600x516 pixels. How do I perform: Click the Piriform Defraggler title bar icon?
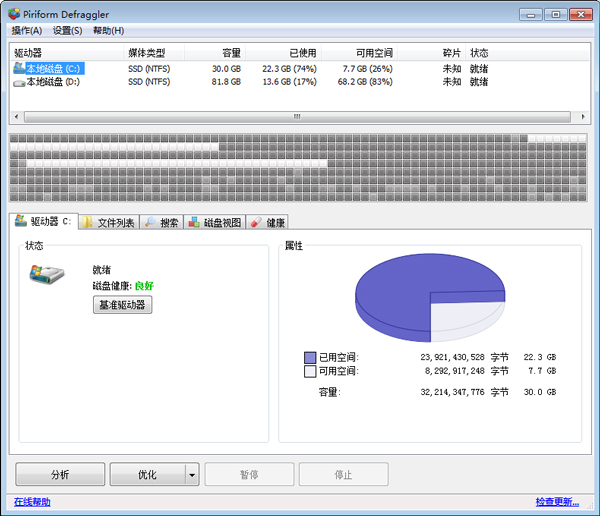(x=14, y=14)
